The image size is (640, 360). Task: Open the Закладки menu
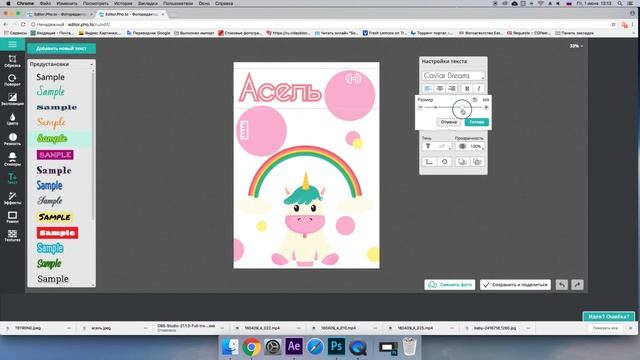pyautogui.click(x=147, y=3)
